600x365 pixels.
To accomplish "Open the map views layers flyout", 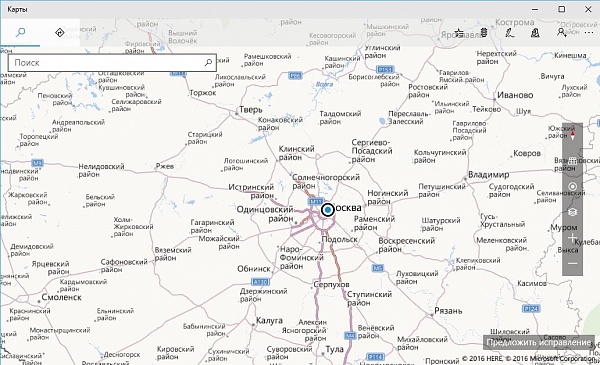I will coord(572,212).
